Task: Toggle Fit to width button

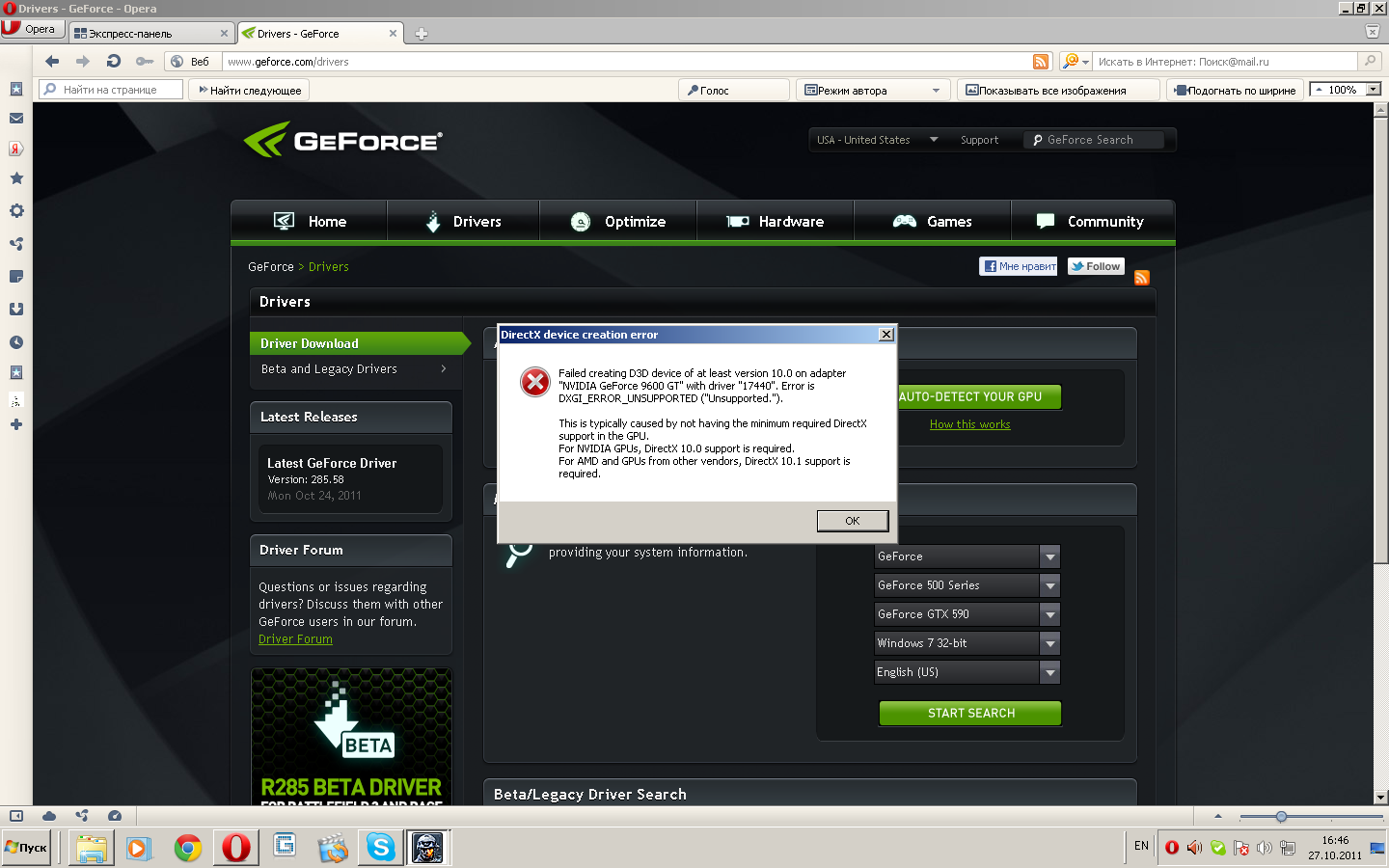Action: pos(1236,90)
